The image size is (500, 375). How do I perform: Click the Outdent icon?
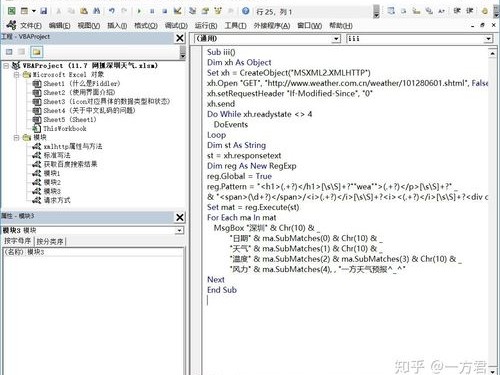pyautogui.click(x=470, y=11)
